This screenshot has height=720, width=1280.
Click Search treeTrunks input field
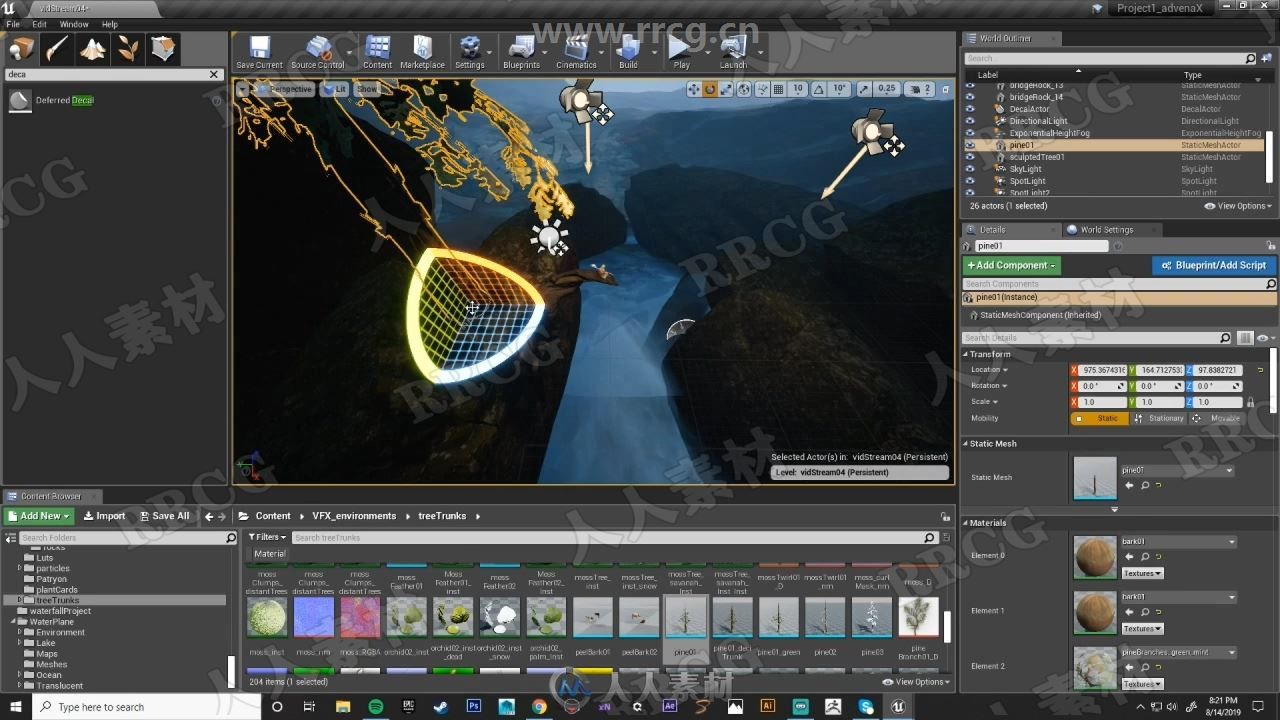click(613, 537)
